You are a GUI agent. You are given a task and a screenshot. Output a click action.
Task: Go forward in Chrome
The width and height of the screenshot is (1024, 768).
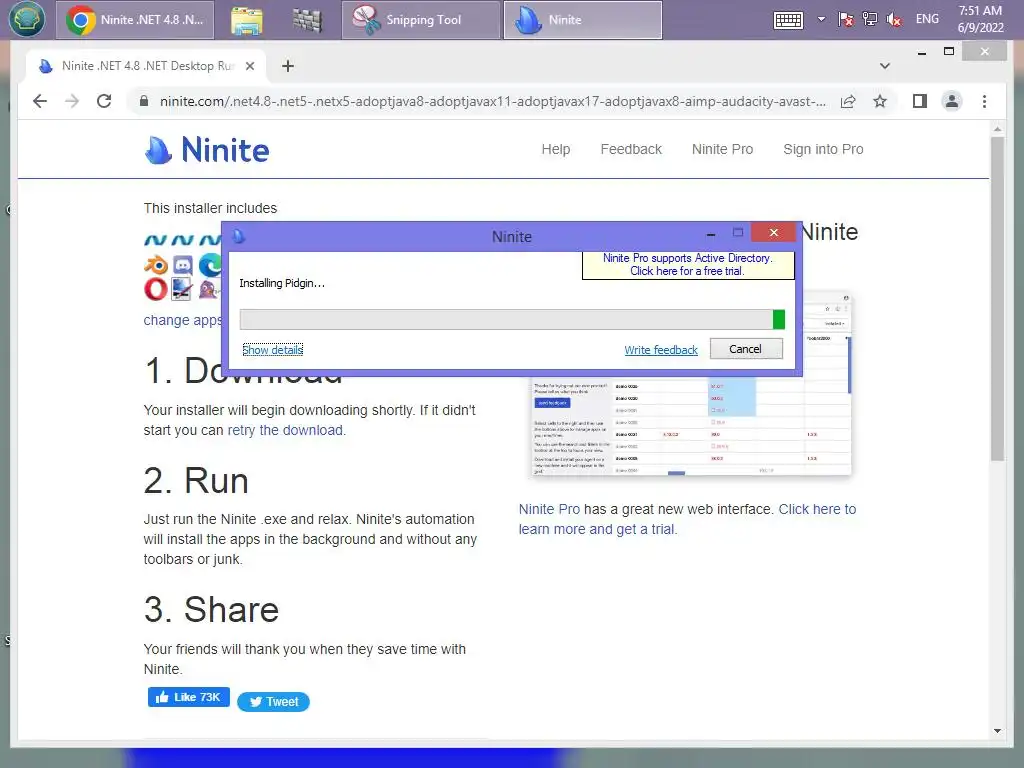72,101
